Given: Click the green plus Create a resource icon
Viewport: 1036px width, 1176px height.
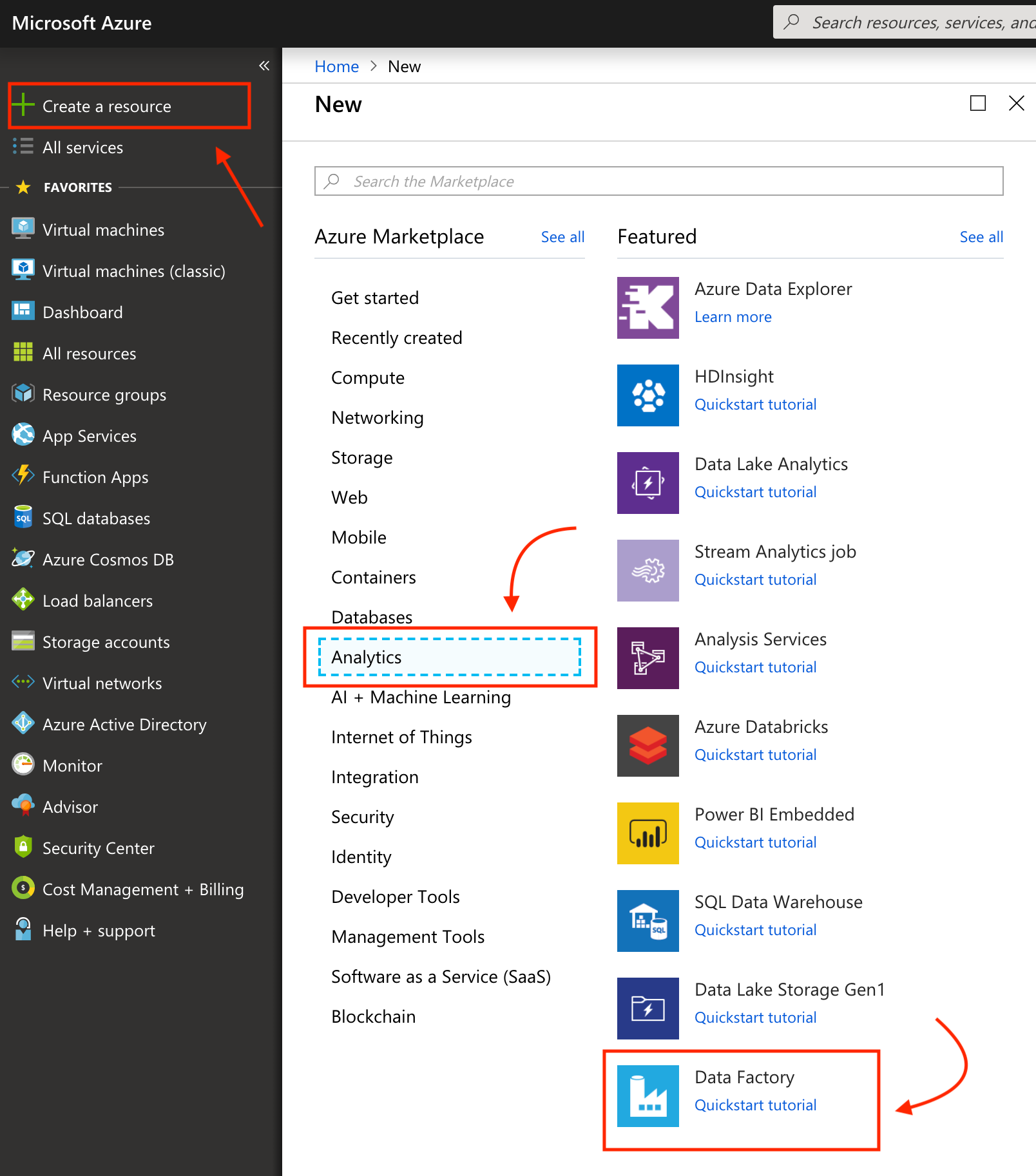Looking at the screenshot, I should tap(23, 105).
